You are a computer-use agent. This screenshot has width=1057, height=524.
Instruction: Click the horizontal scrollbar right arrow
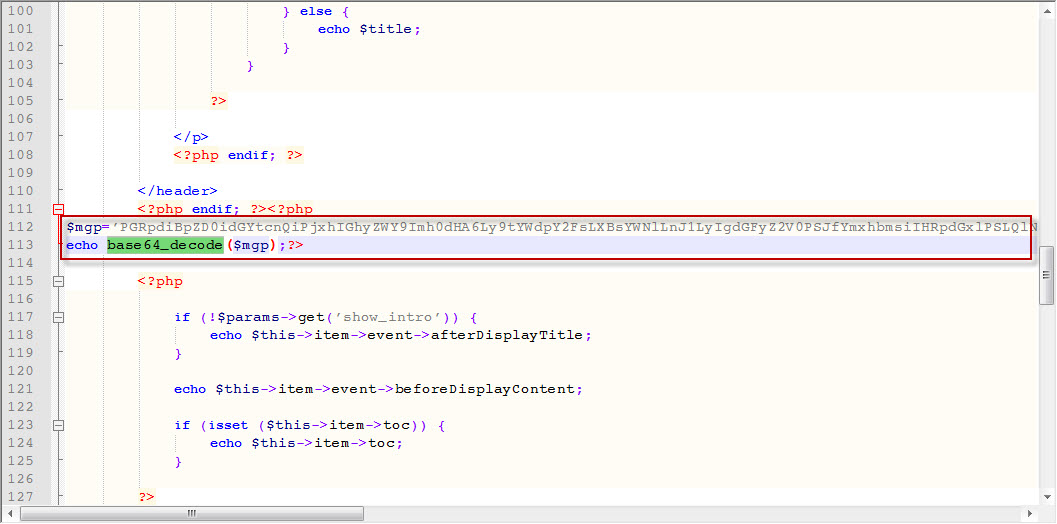click(1031, 514)
